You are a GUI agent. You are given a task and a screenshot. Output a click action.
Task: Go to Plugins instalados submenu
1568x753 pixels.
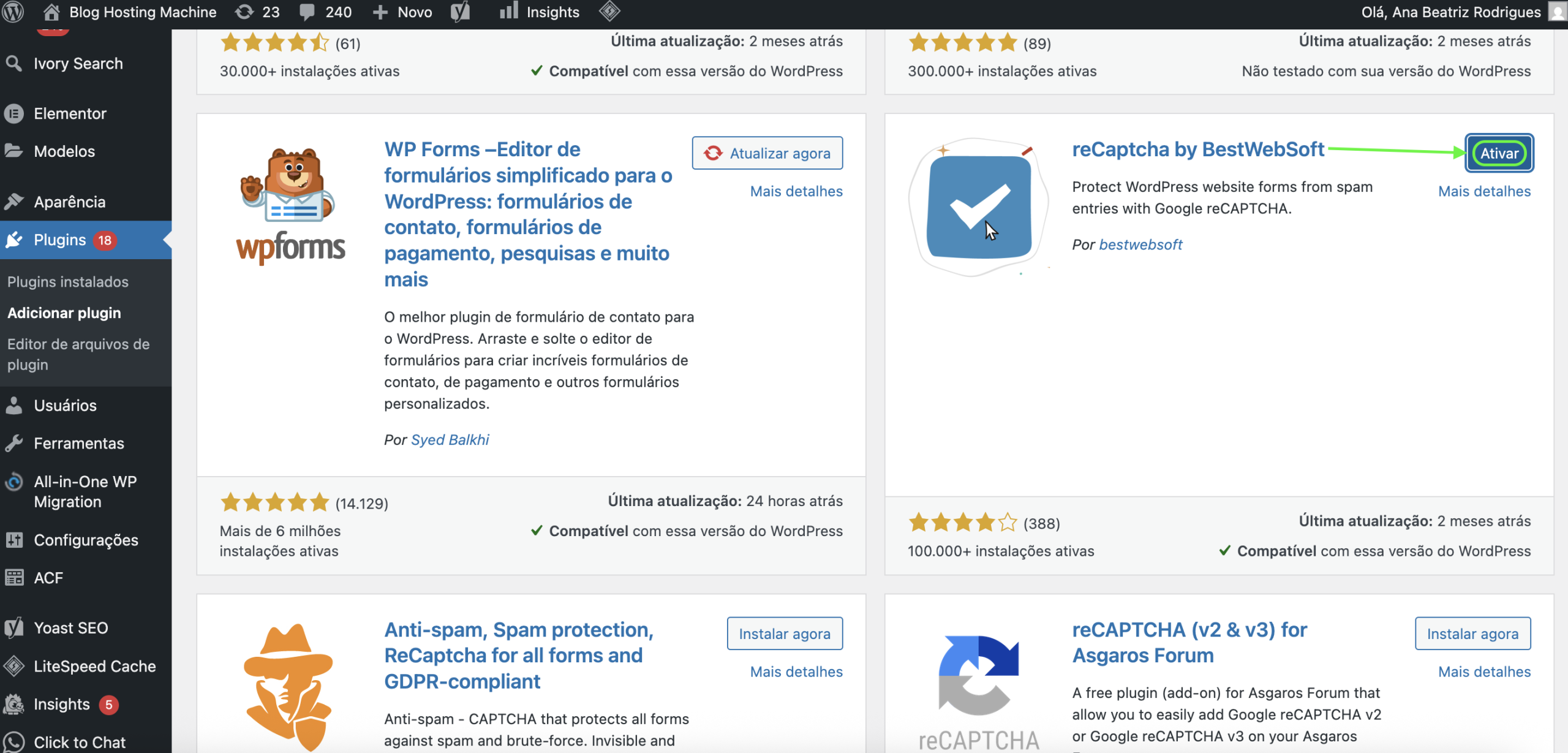68,282
